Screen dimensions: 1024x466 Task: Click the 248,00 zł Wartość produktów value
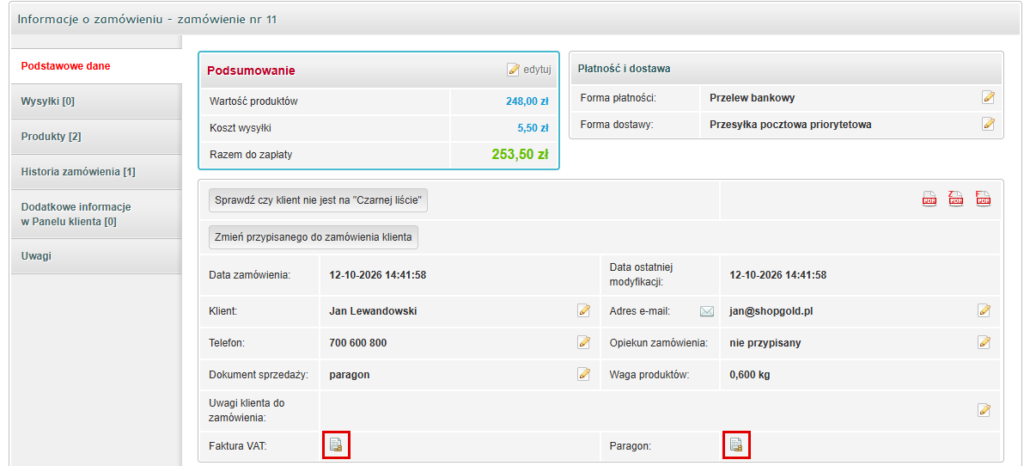tap(526, 101)
